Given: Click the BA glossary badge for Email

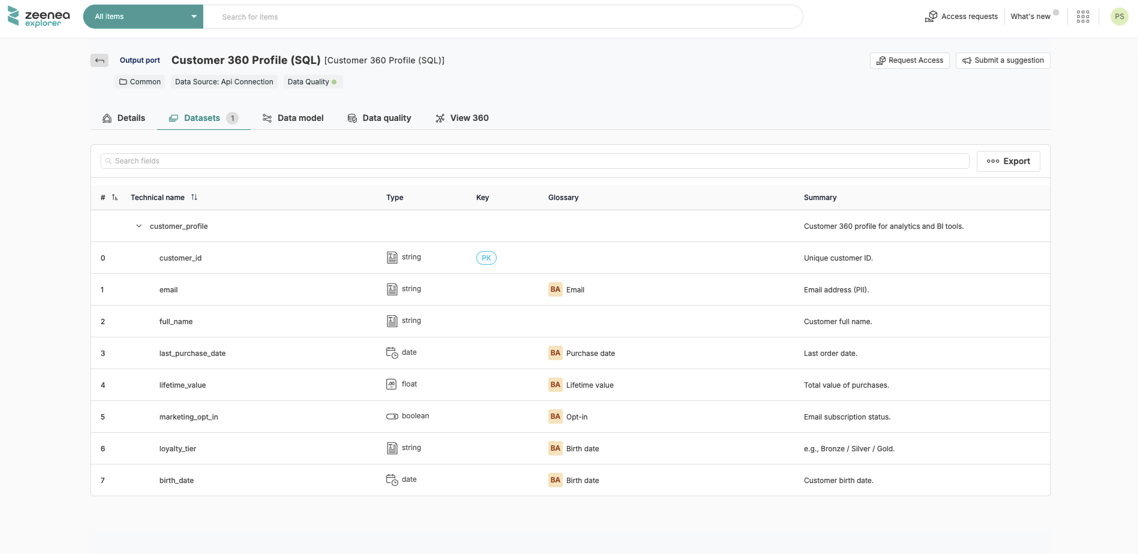Looking at the screenshot, I should pos(555,290).
